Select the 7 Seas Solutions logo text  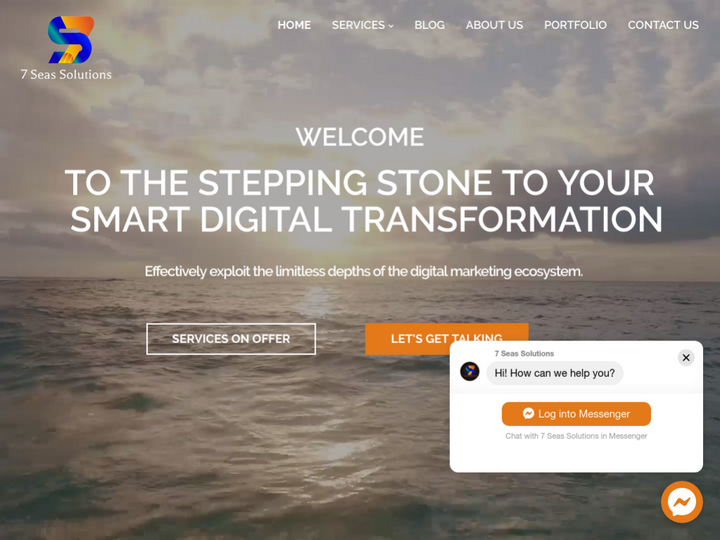[x=66, y=74]
